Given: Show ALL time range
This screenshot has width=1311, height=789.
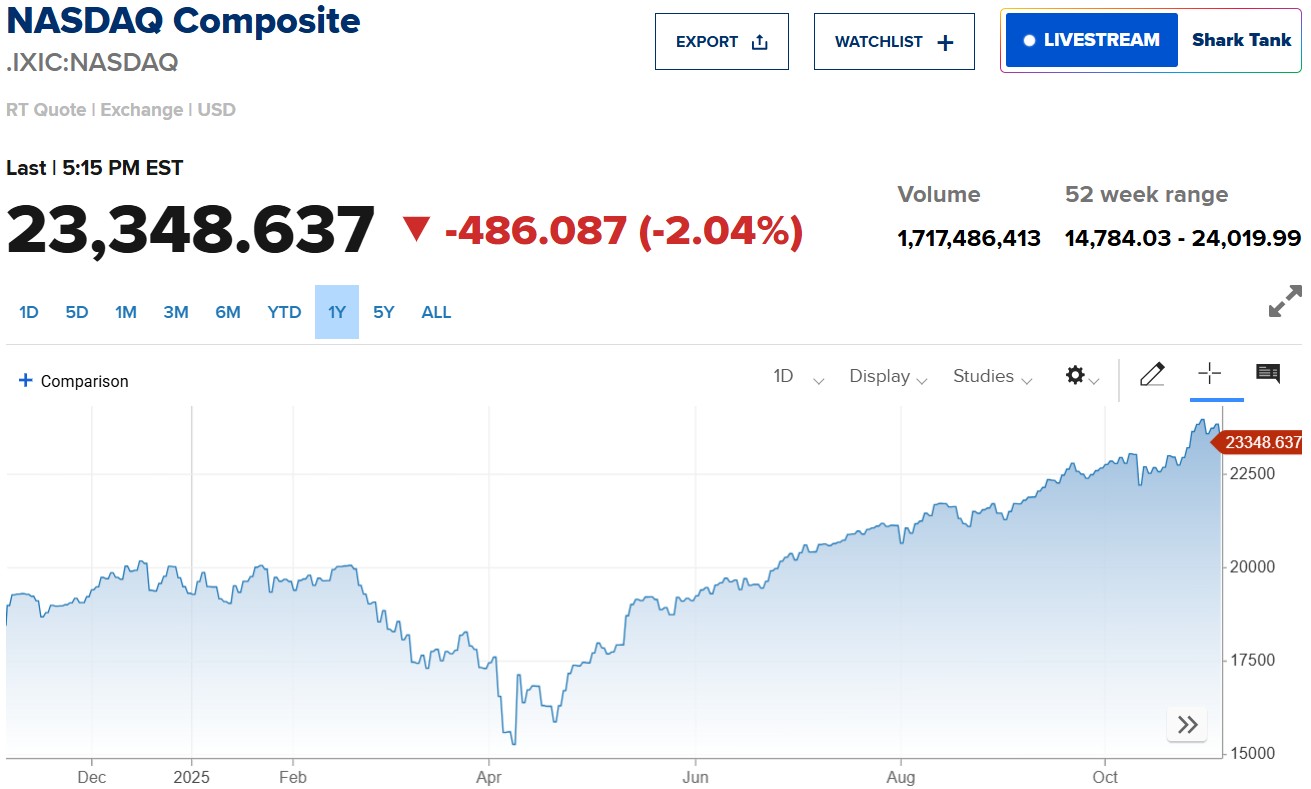Looking at the screenshot, I should [x=436, y=312].
